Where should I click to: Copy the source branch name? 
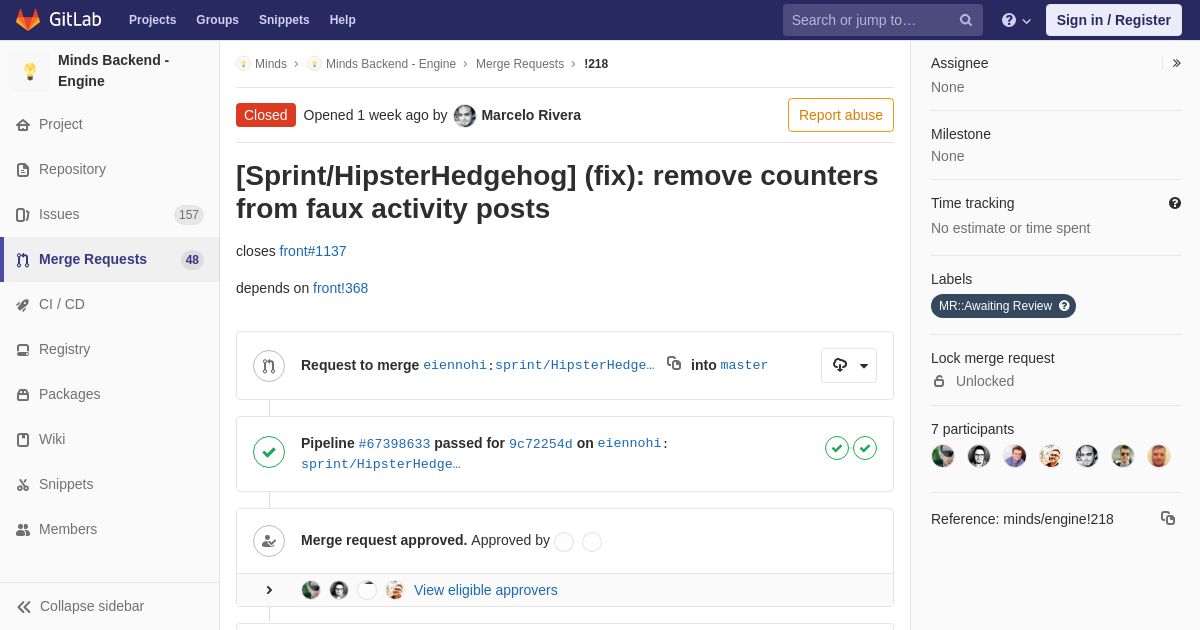(674, 364)
